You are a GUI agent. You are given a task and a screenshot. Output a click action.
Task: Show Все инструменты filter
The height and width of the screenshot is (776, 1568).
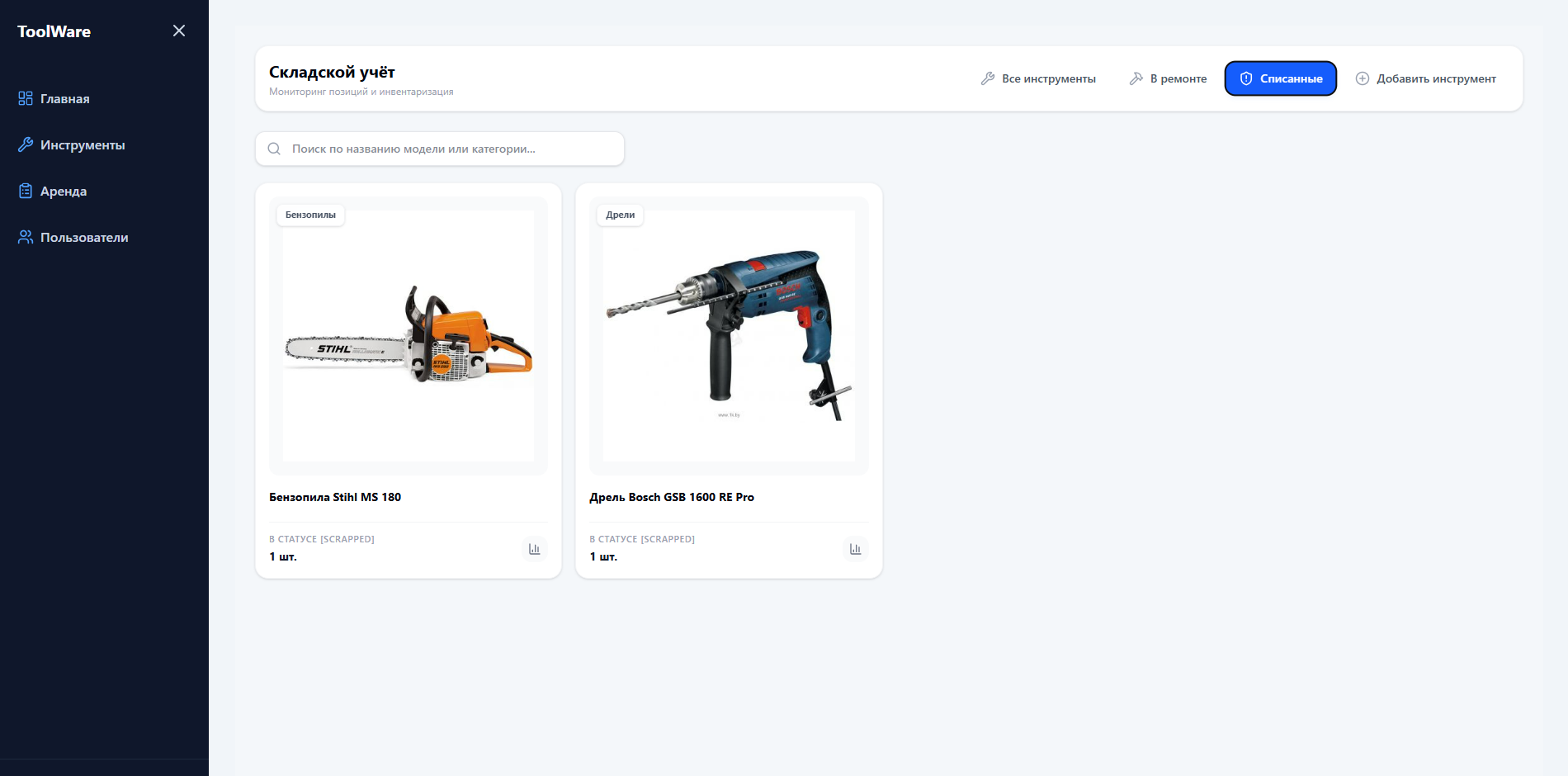click(1038, 78)
